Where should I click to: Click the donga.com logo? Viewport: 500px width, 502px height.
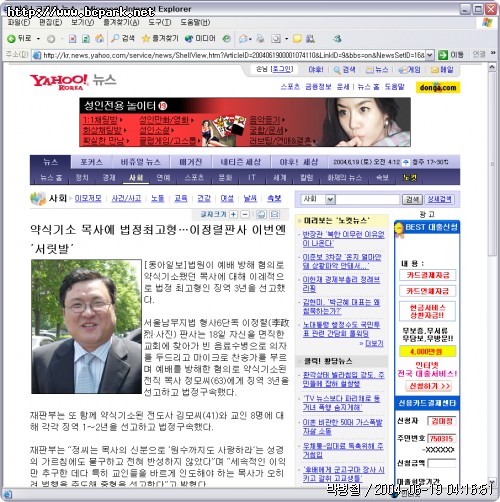pos(438,88)
